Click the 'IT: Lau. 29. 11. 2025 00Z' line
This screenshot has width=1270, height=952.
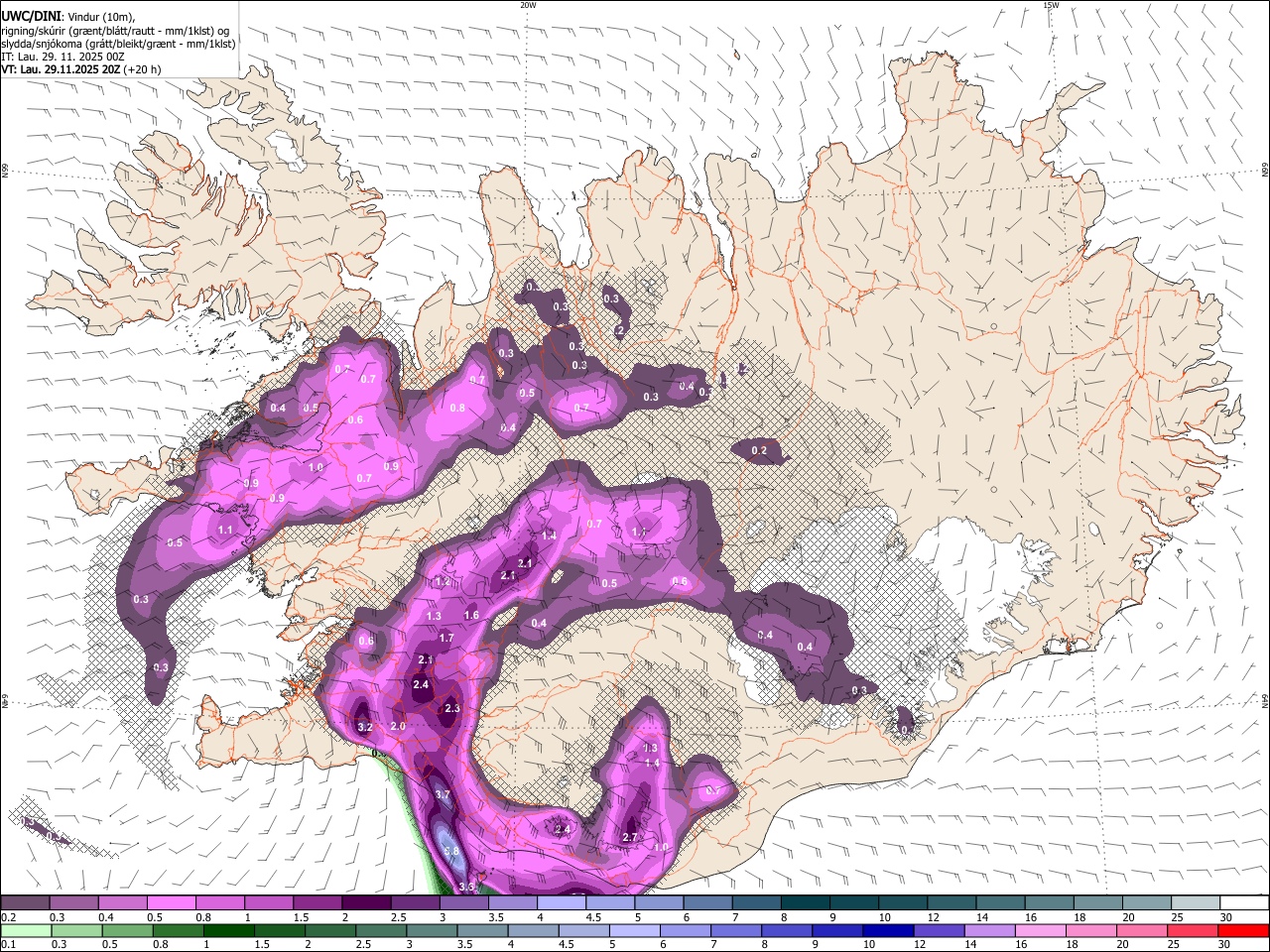(63, 57)
